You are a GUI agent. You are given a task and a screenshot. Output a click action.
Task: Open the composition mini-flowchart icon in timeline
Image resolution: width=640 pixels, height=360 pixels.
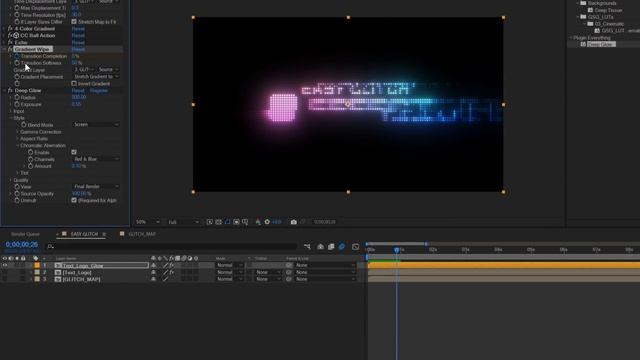coord(307,247)
